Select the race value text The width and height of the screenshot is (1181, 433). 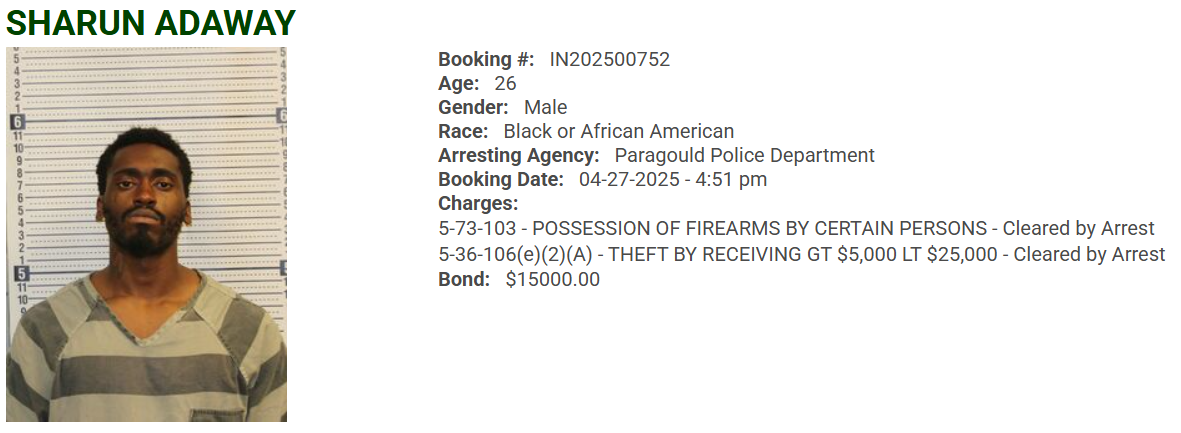click(618, 131)
